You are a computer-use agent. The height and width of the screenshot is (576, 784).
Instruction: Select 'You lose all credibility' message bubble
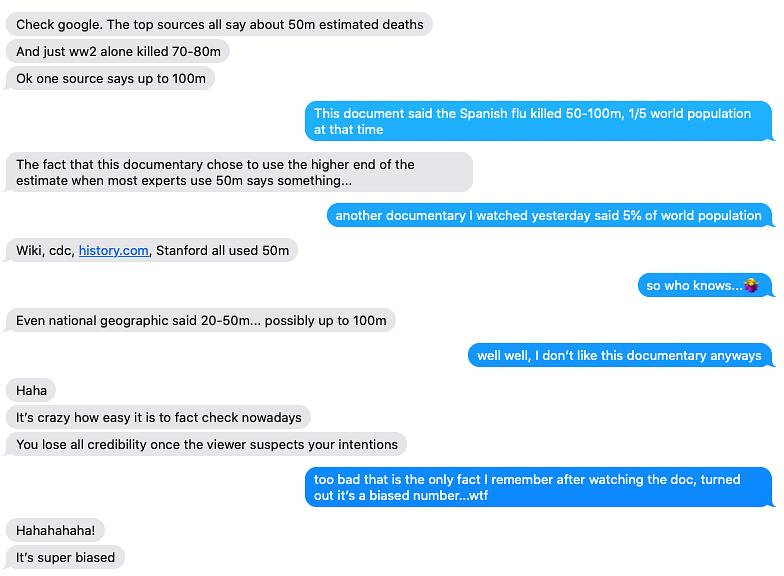pos(206,444)
